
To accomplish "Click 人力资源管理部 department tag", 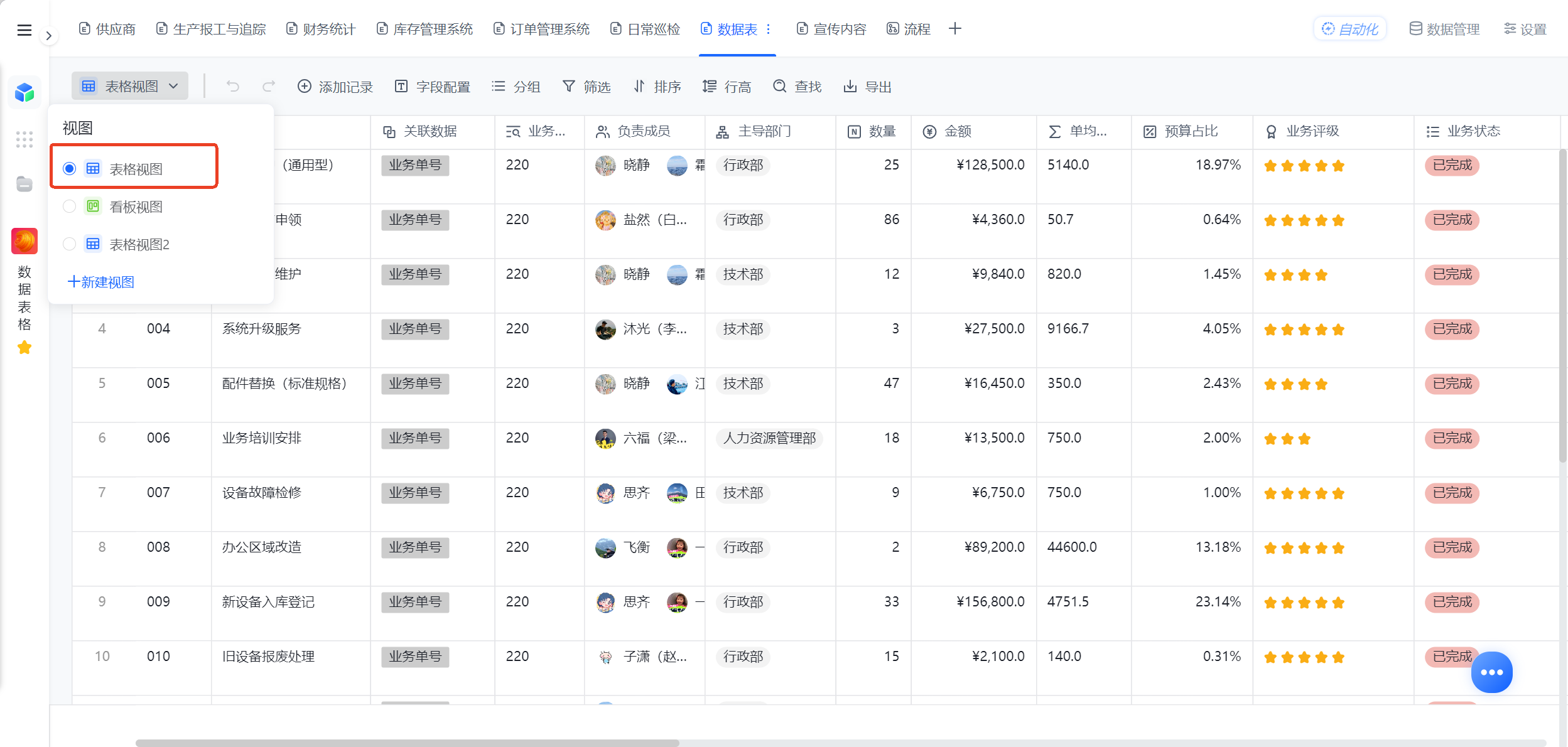I will click(x=769, y=438).
